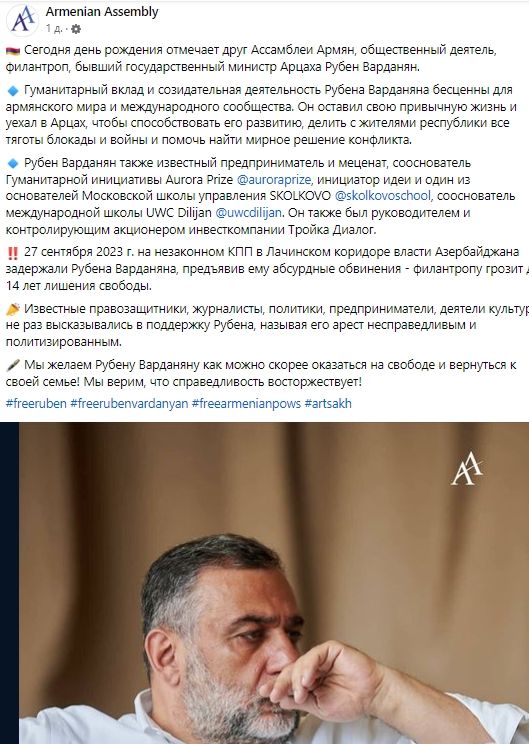Click the first blue diamond bullet icon

pyautogui.click(x=13, y=91)
